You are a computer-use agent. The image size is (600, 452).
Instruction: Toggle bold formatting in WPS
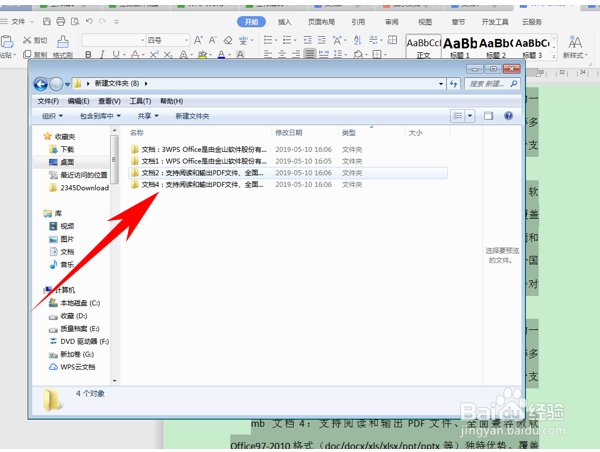click(88, 55)
